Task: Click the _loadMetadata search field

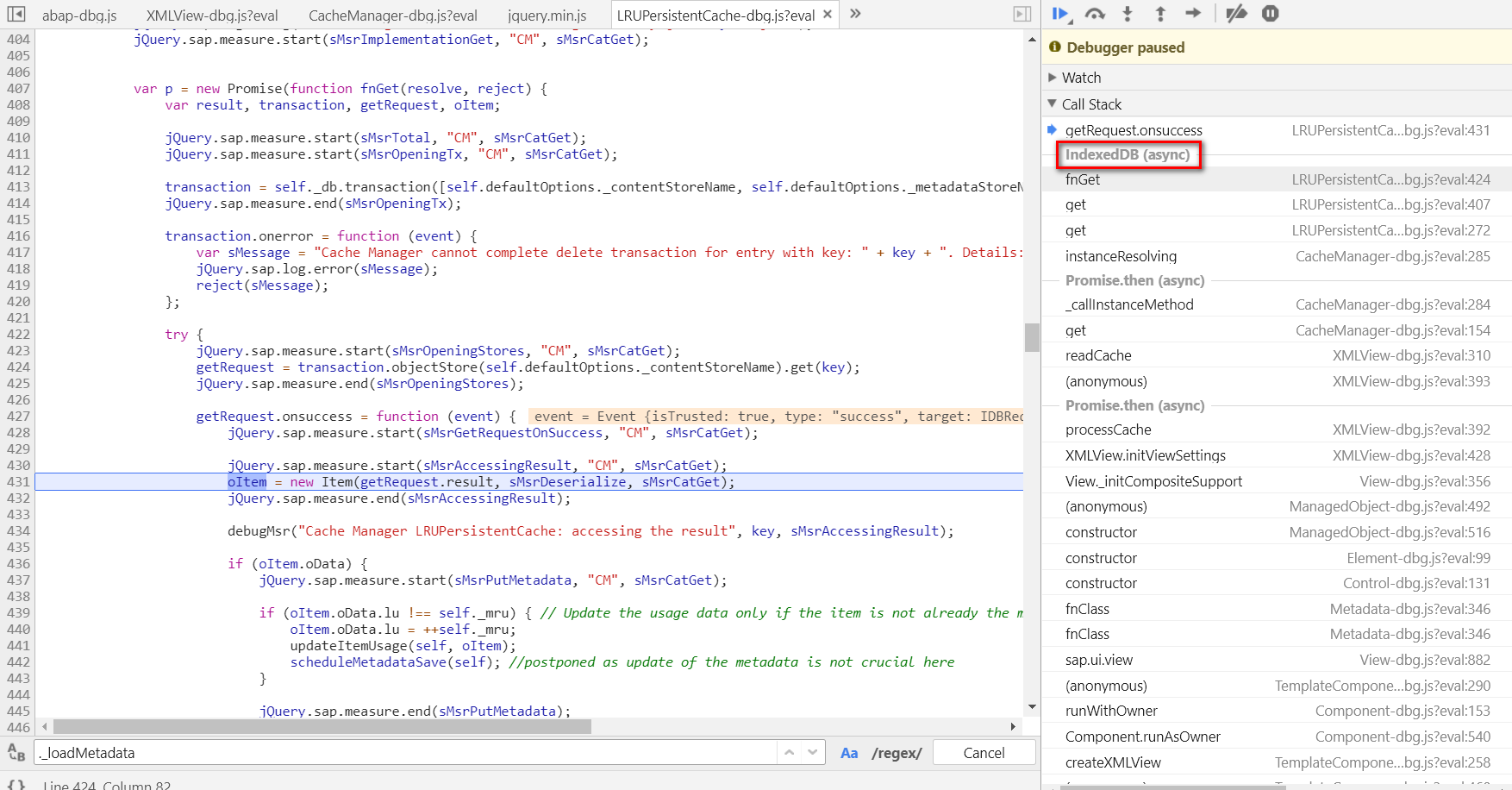Action: [x=405, y=753]
